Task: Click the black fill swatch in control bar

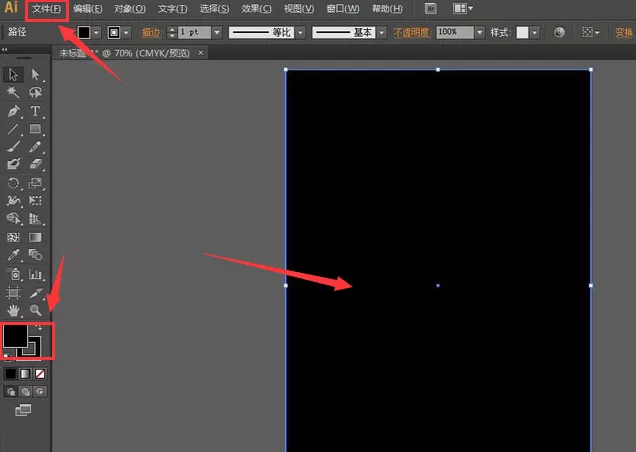Action: (84, 32)
